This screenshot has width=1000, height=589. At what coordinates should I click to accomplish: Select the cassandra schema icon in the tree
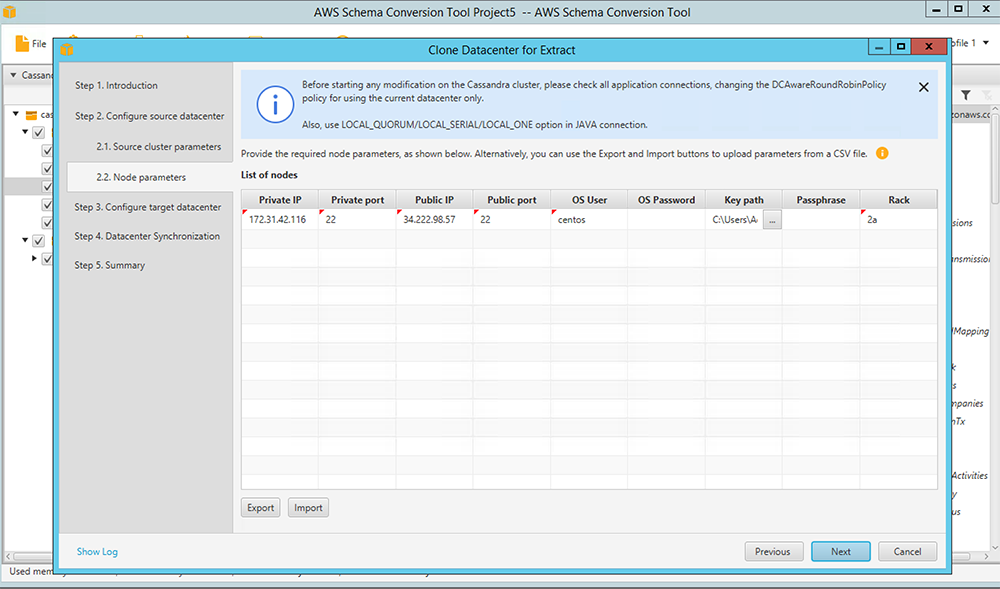click(x=32, y=116)
